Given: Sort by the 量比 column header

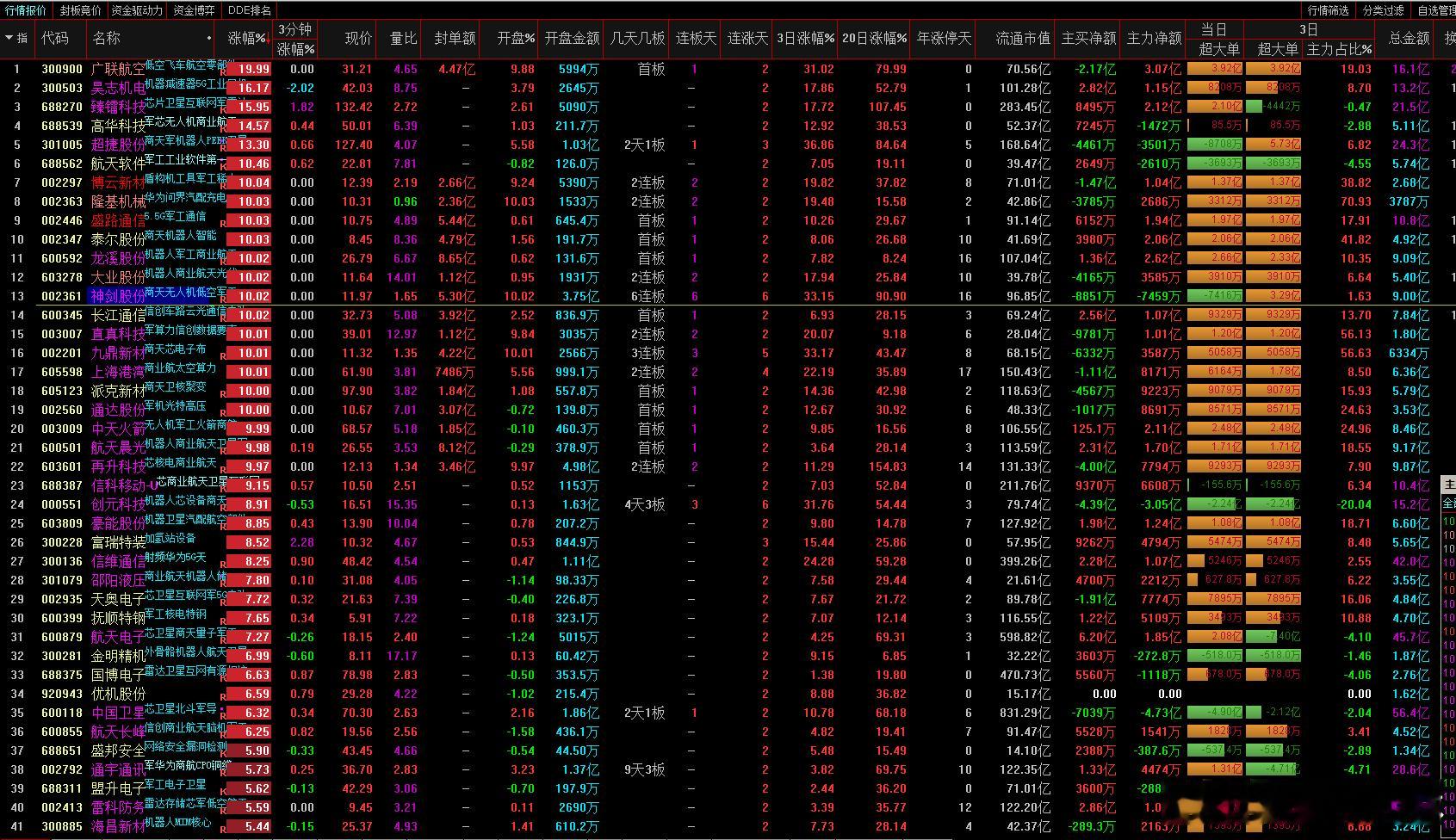Looking at the screenshot, I should (403, 39).
